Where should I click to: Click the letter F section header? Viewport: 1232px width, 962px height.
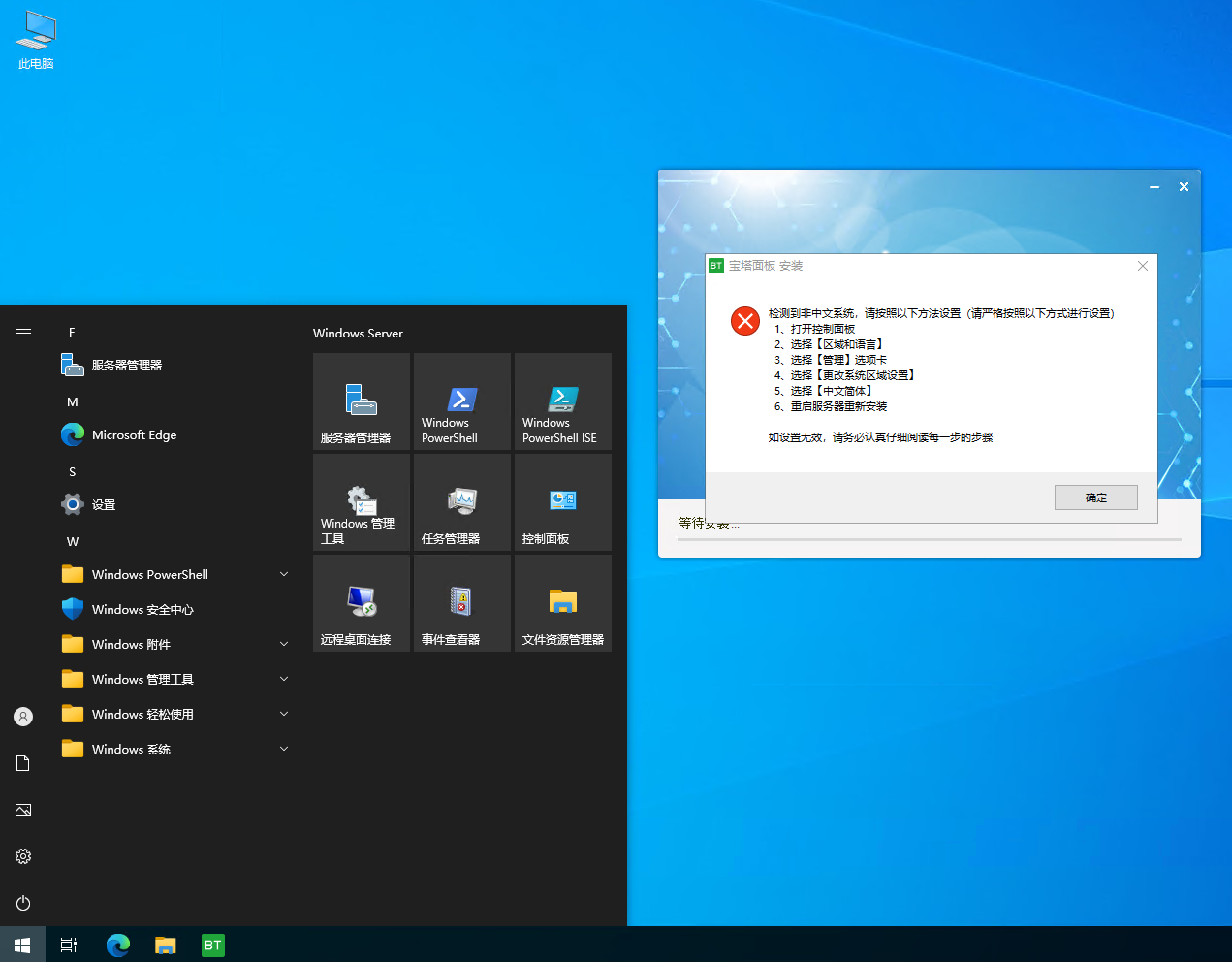[72, 333]
